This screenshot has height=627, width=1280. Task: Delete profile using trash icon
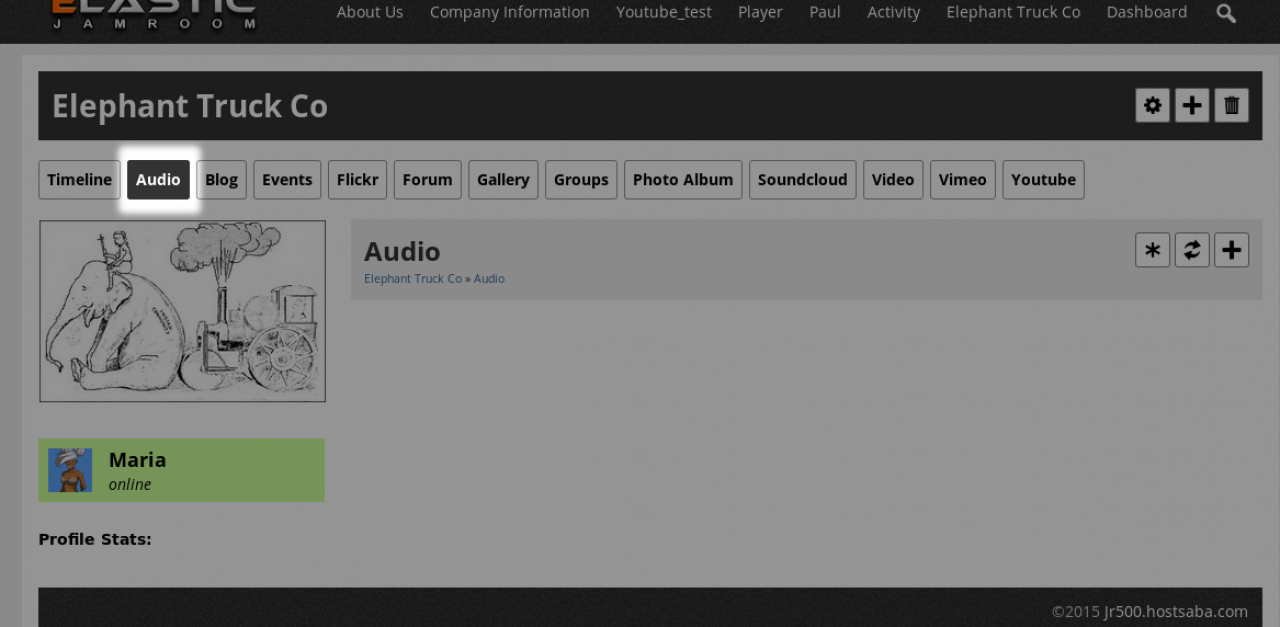pos(1231,105)
